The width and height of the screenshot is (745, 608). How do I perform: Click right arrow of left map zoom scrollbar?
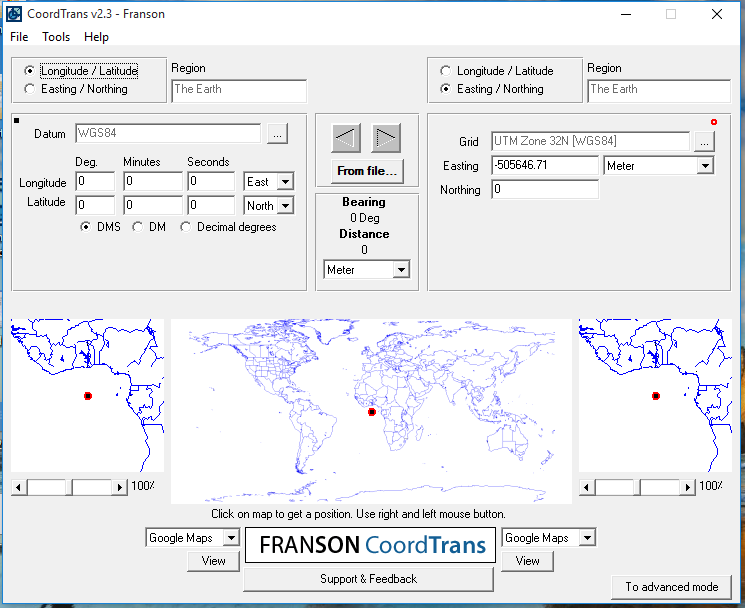point(119,487)
